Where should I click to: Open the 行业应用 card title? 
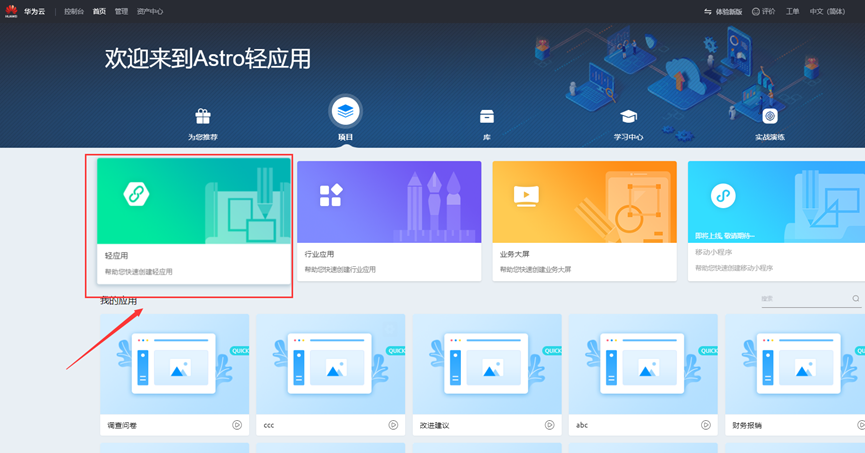(x=319, y=254)
